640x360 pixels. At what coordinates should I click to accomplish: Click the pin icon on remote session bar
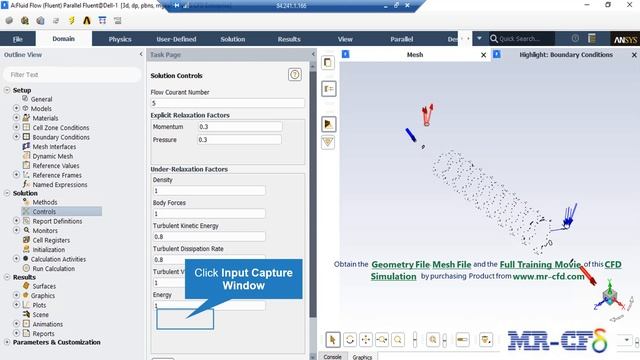click(176, 5)
